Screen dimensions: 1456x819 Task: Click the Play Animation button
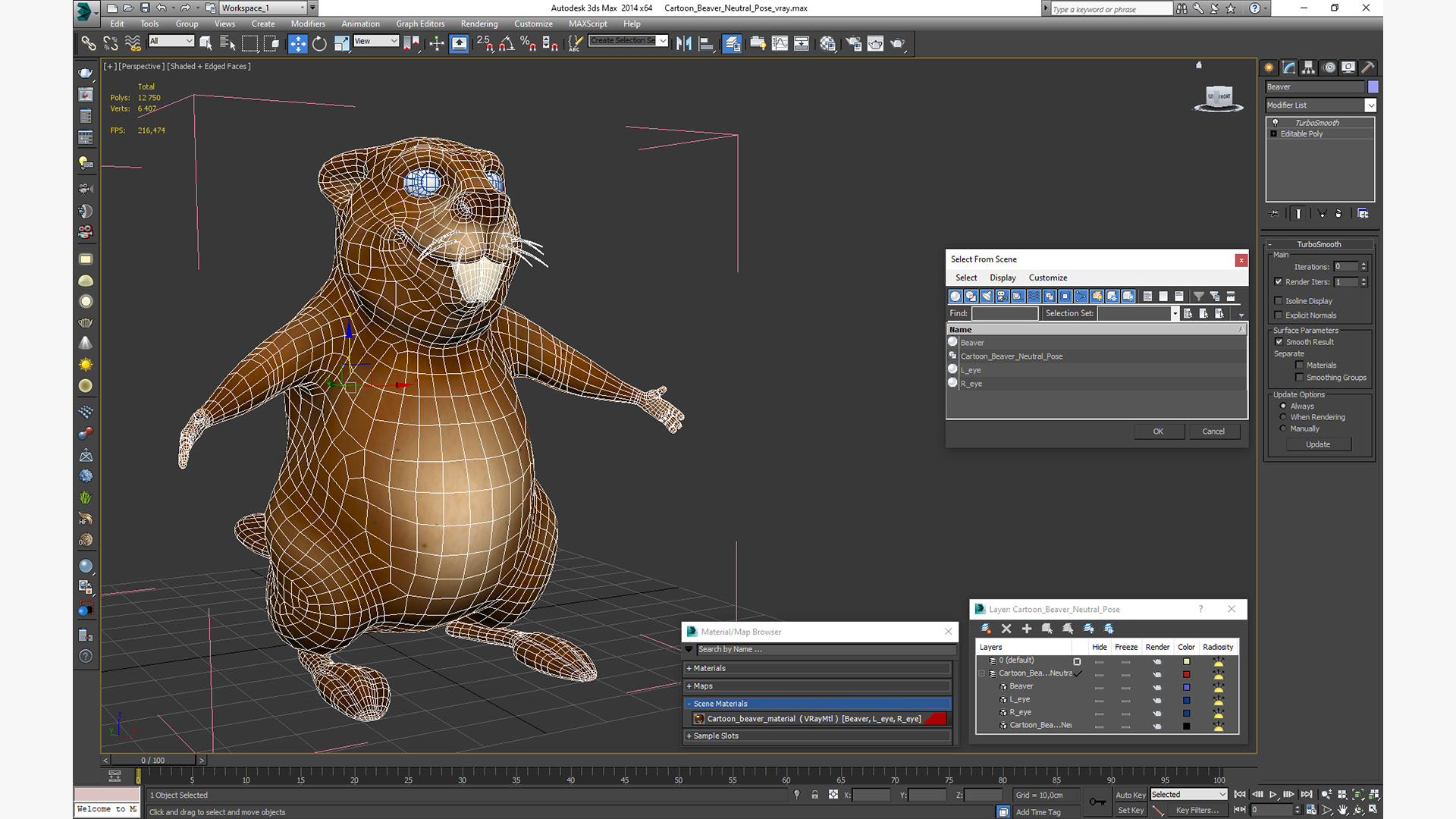point(1273,795)
